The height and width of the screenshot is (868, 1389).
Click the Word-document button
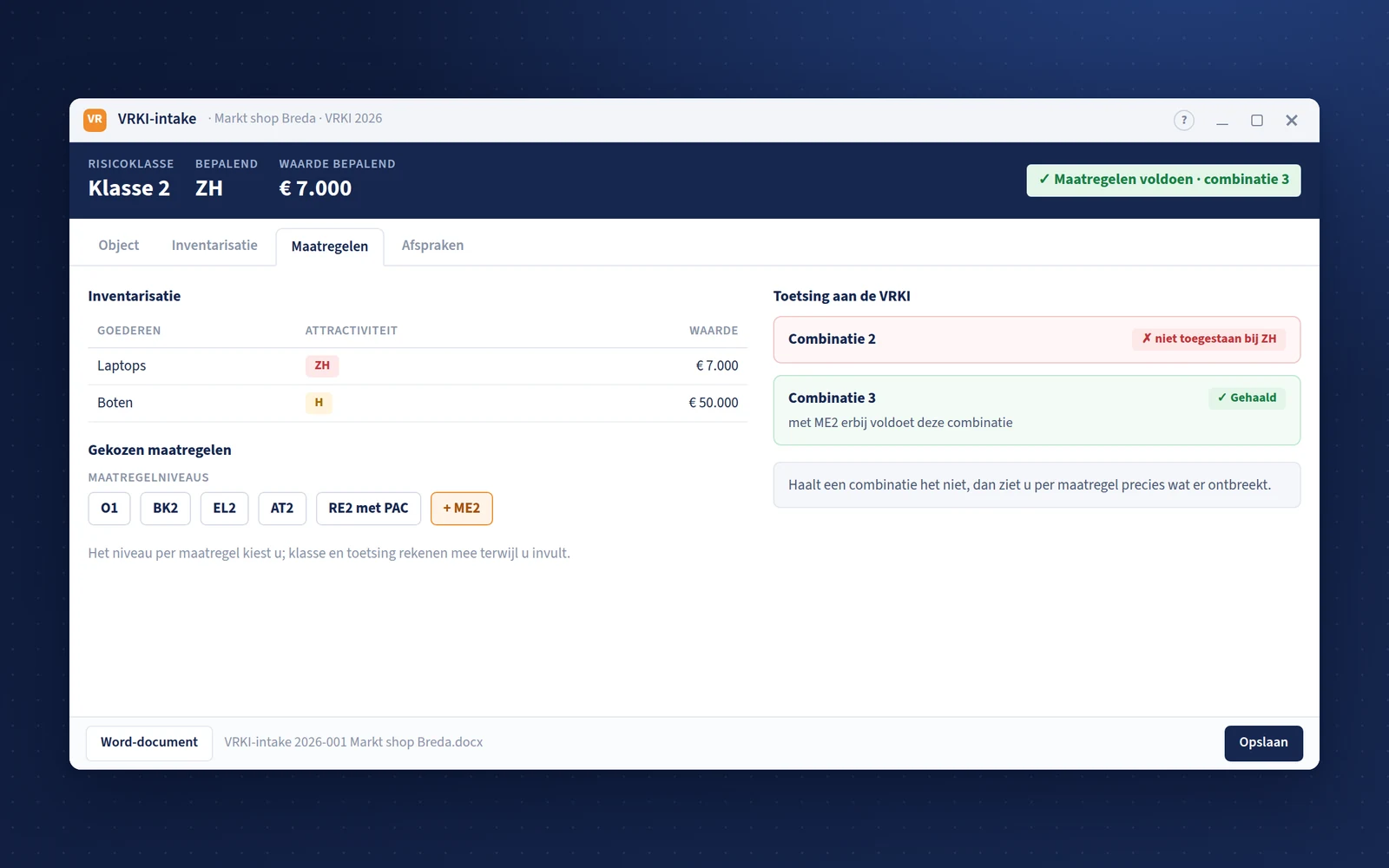(149, 743)
